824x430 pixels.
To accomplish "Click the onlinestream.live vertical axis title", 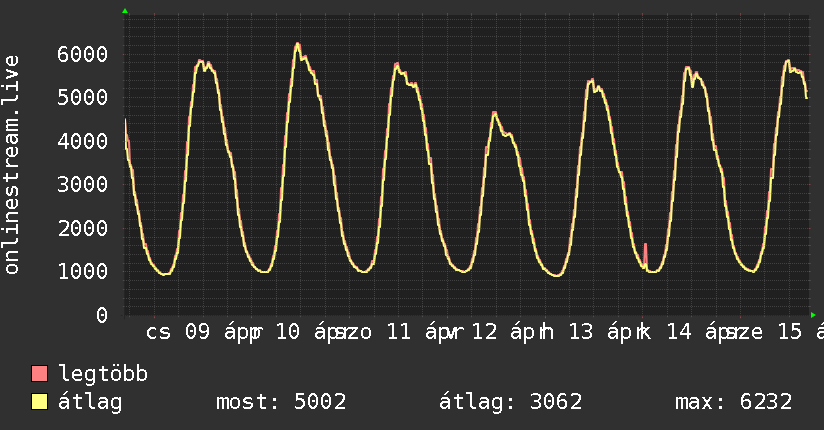I will pyautogui.click(x=12, y=165).
